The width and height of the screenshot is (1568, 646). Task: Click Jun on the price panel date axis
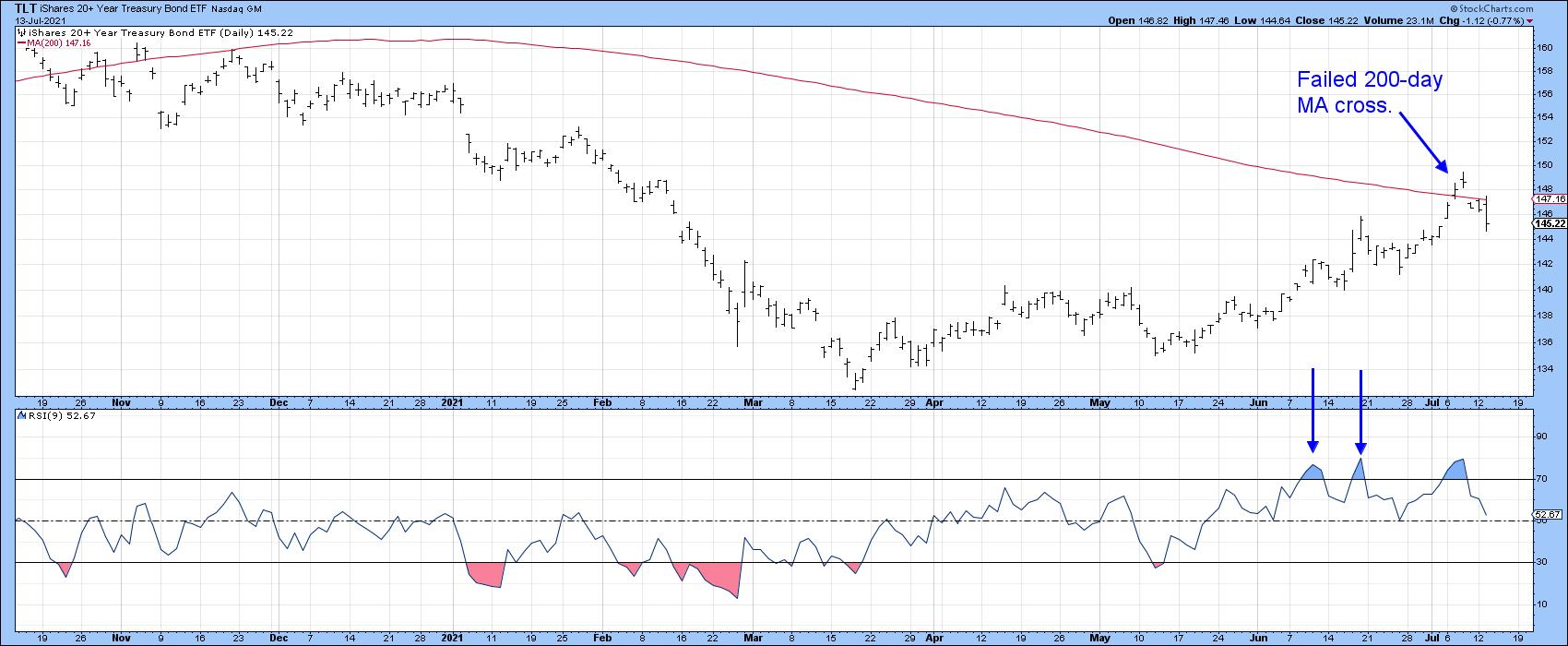point(1257,403)
